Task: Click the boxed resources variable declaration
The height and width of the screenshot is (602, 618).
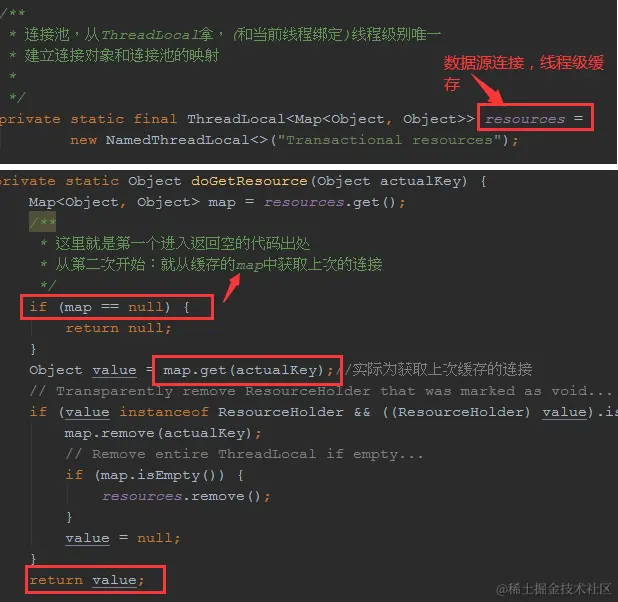Action: 535,118
